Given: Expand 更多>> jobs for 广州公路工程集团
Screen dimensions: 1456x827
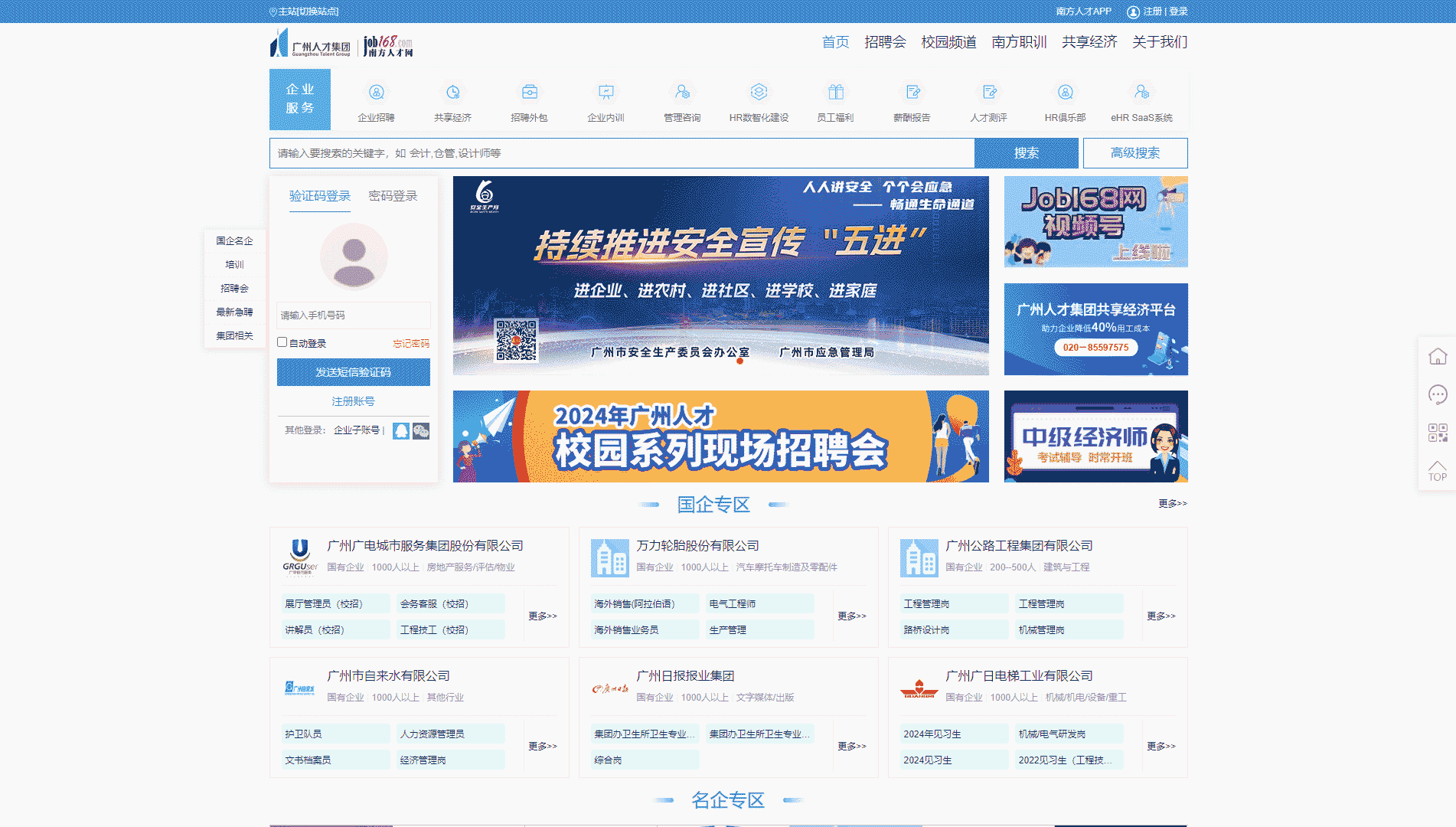Looking at the screenshot, I should pos(1161,616).
